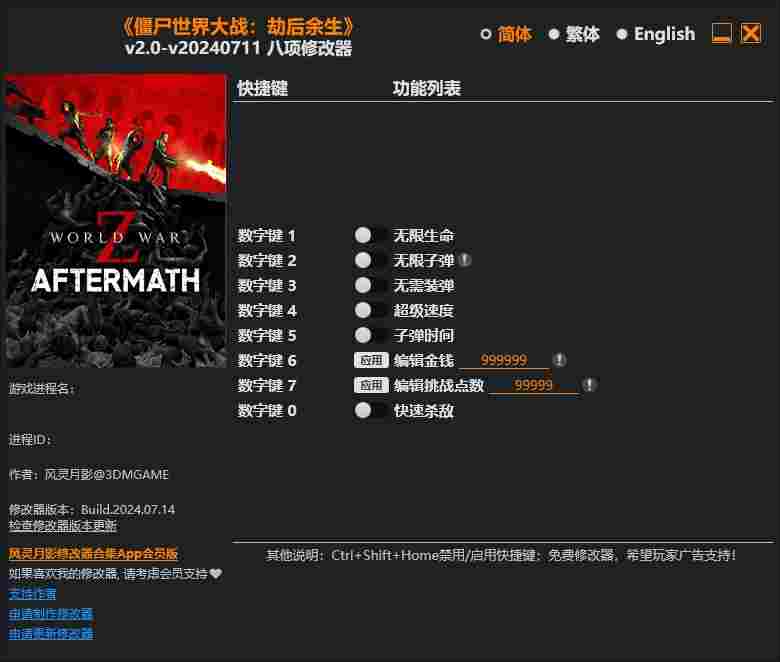
Task: Click the 数字键 0 hotkey label
Action: click(267, 411)
